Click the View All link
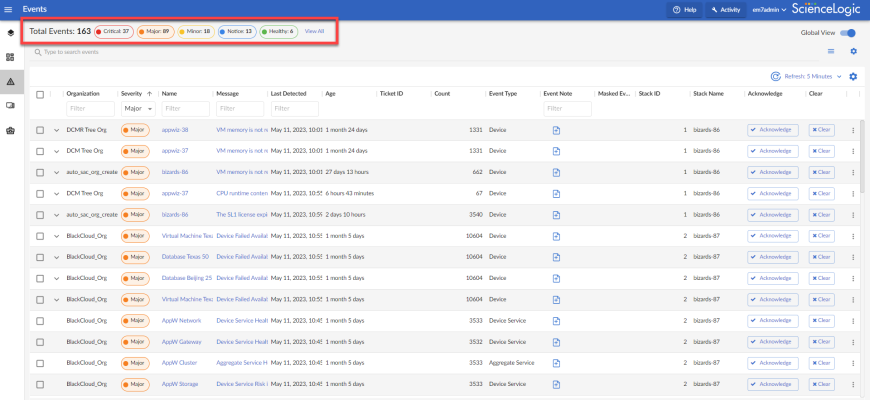 tap(314, 32)
